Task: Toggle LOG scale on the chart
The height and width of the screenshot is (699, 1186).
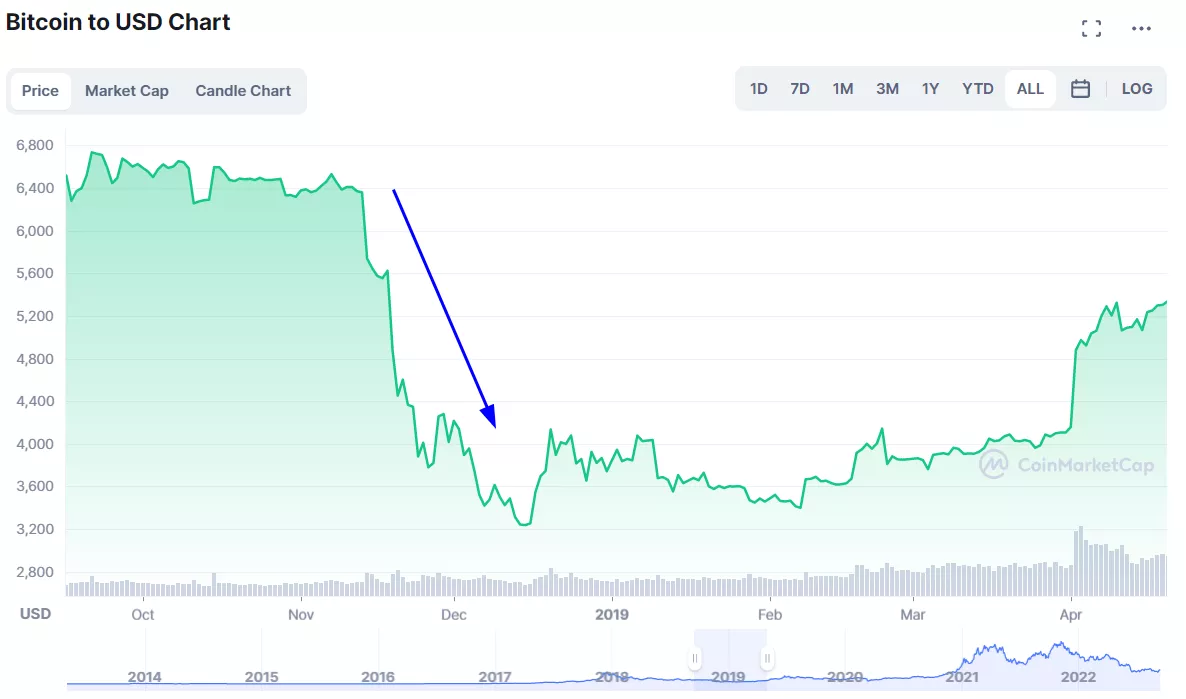Action: click(1137, 89)
